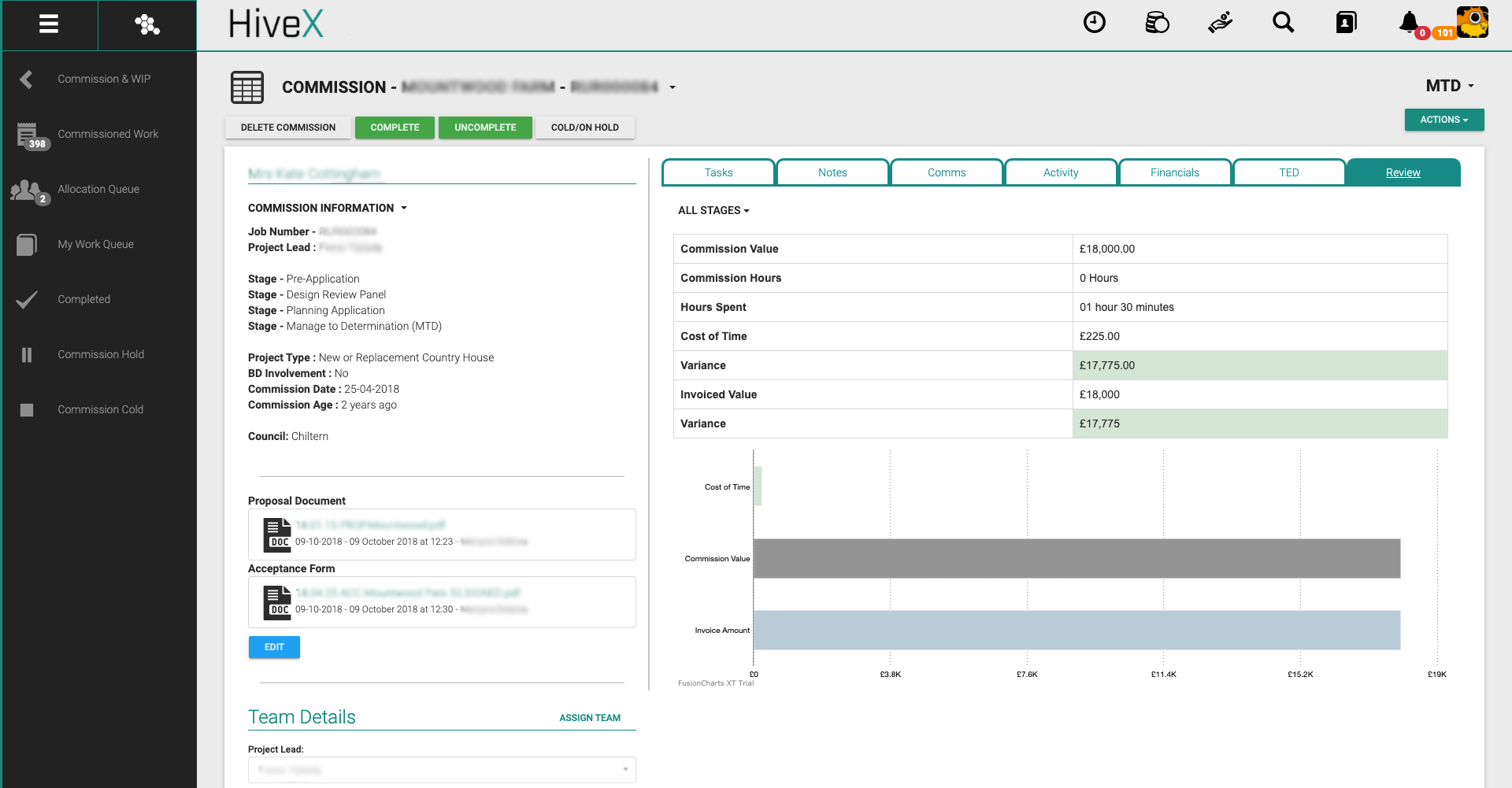
Task: Click the HiveX hexagon cluster icon
Action: click(146, 24)
